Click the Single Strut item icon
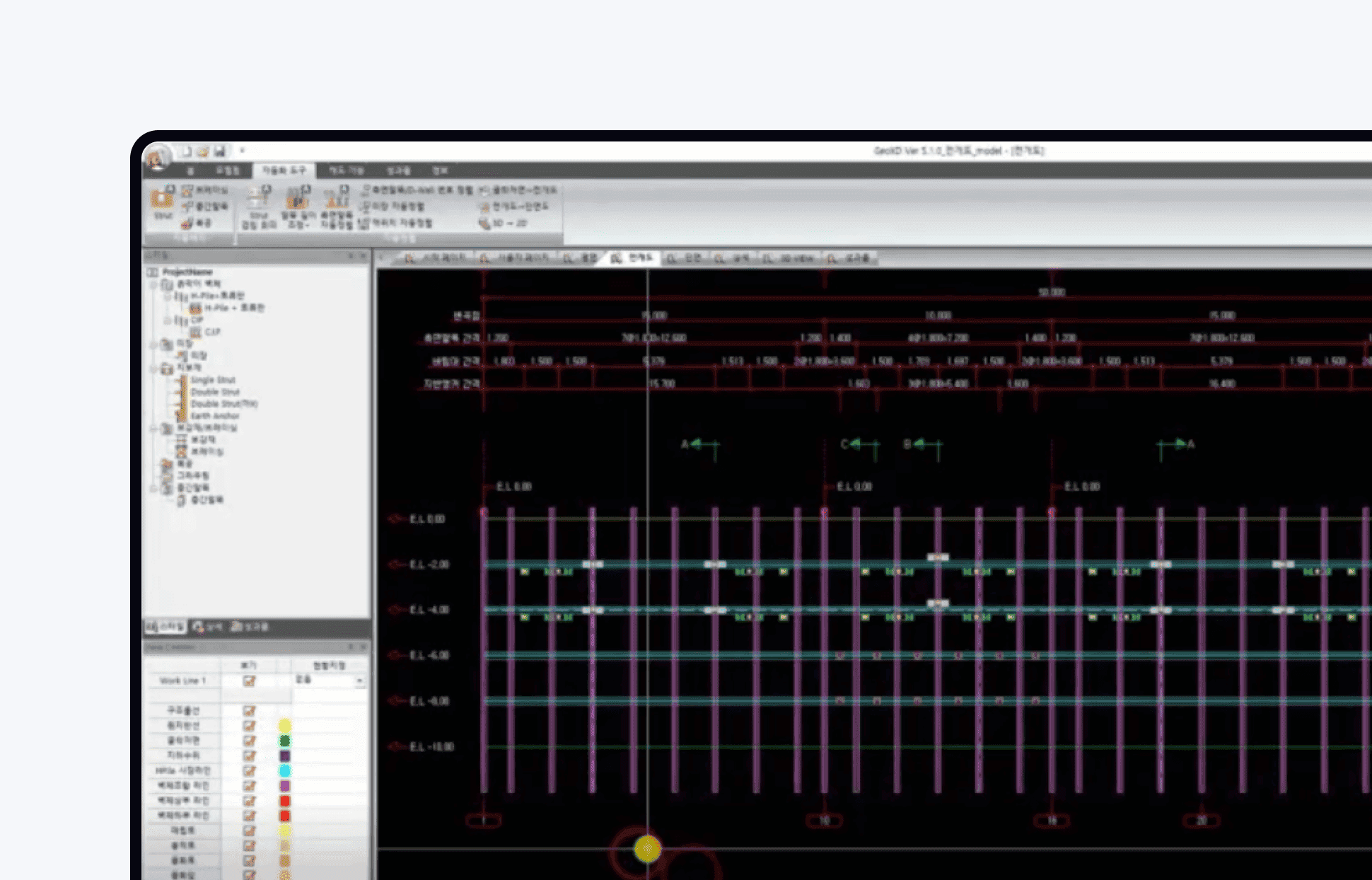Screen dimensions: 1372x880 tap(181, 380)
